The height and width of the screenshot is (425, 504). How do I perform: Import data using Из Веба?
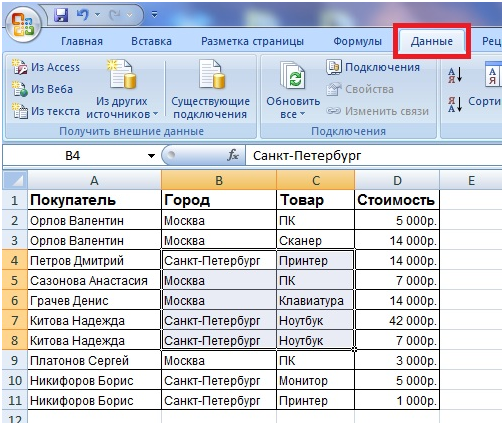42,89
